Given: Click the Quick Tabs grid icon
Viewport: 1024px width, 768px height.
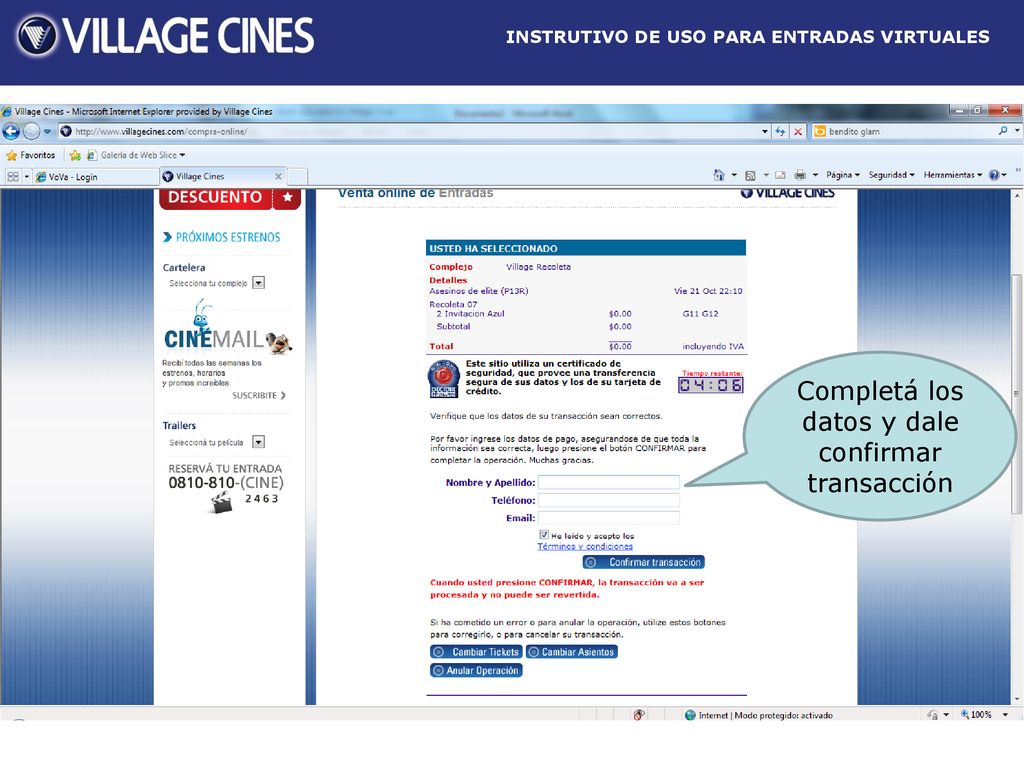Looking at the screenshot, I should point(13,176).
